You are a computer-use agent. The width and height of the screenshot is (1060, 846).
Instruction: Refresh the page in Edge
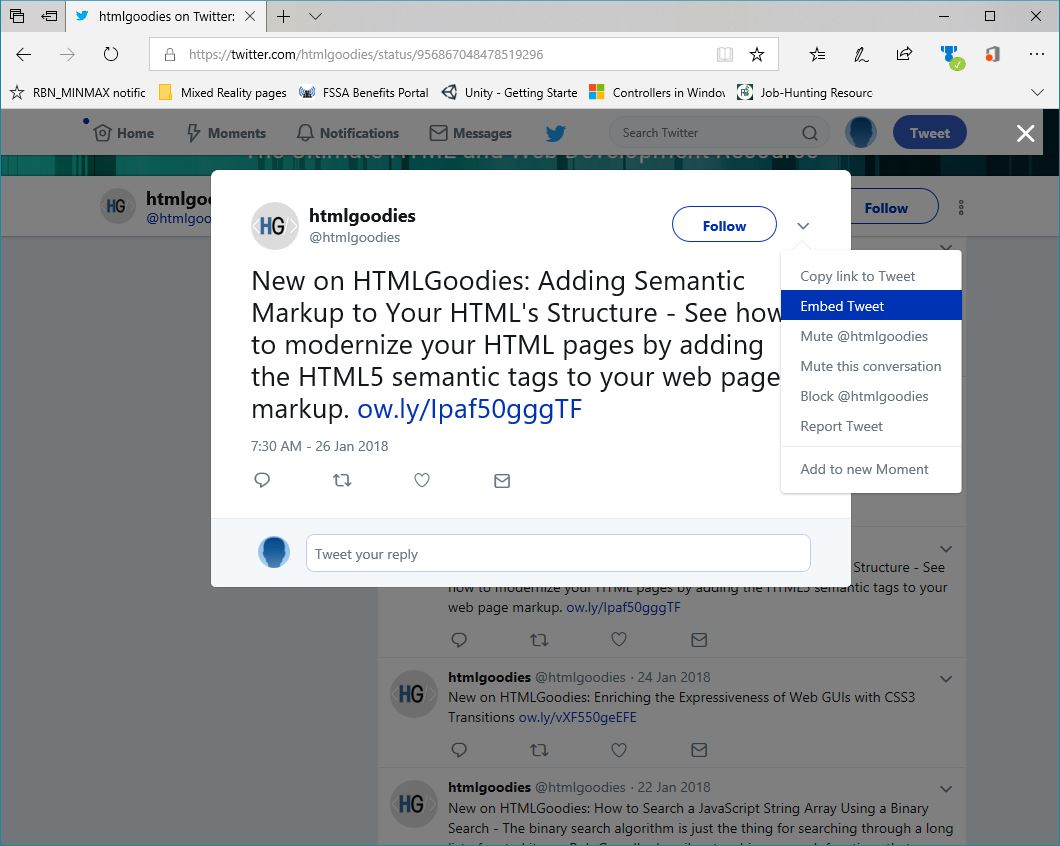[x=111, y=55]
